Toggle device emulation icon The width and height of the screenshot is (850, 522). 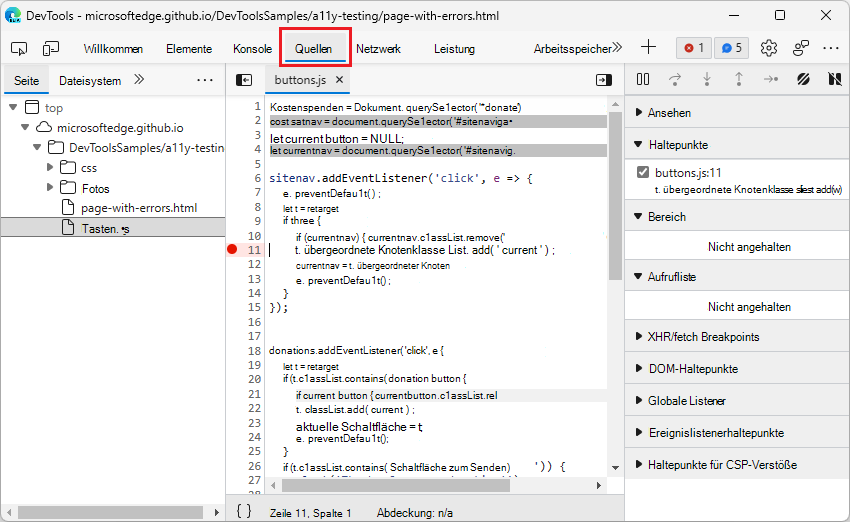(x=51, y=49)
